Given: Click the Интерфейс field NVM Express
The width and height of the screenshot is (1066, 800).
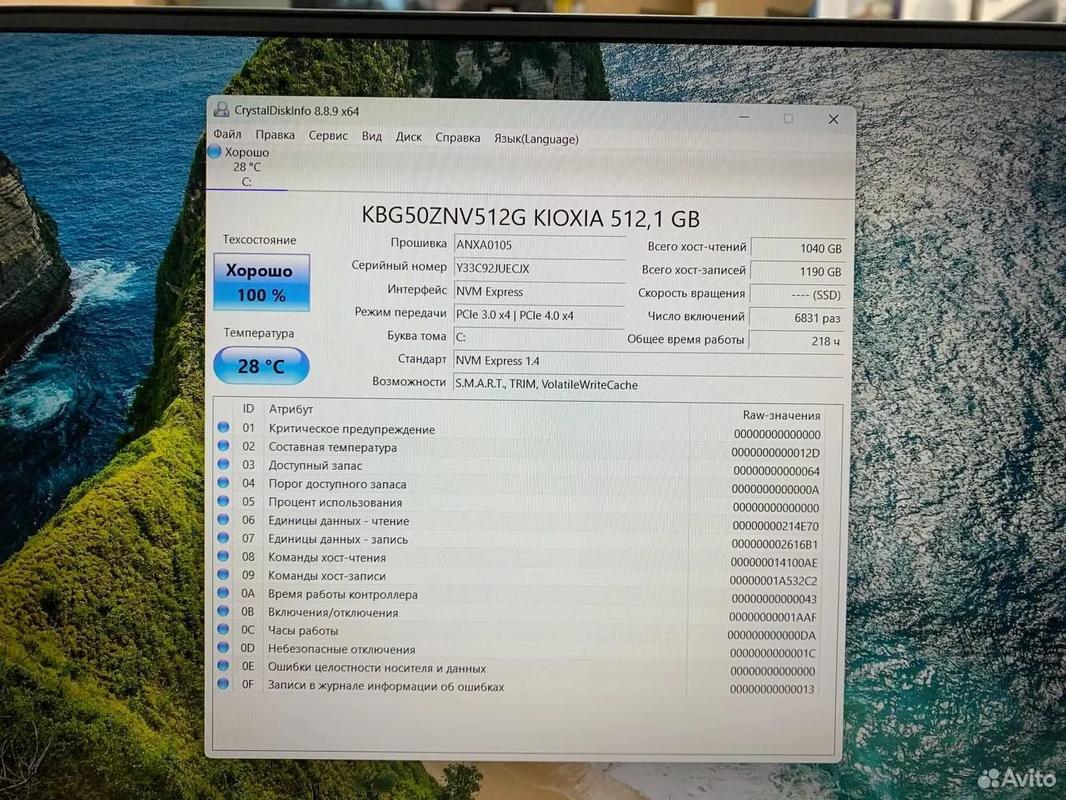Looking at the screenshot, I should coord(539,292).
